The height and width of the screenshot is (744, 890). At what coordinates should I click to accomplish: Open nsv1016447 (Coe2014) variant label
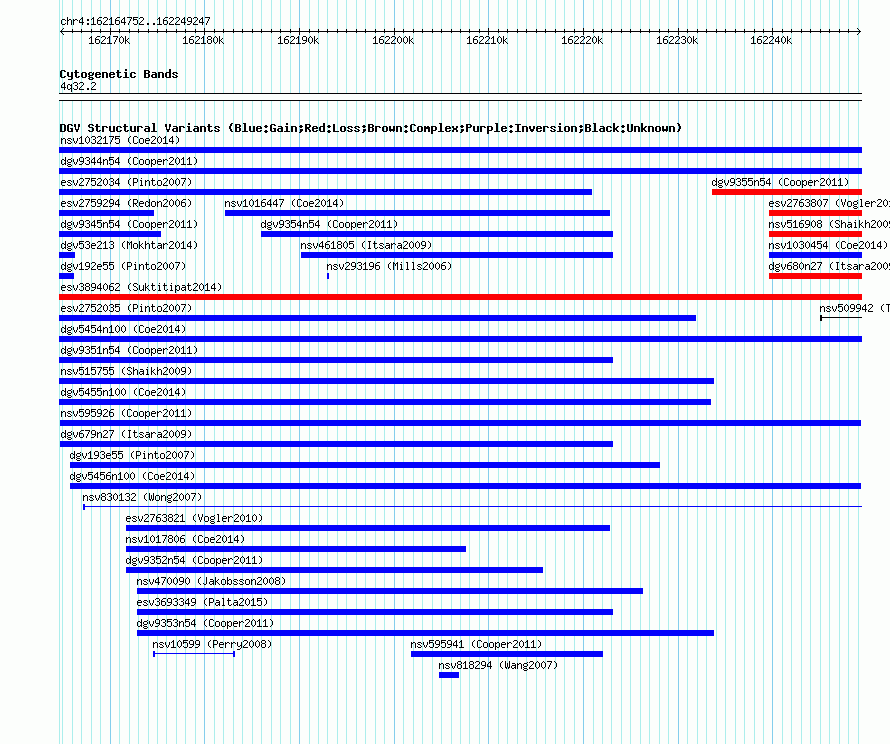[x=284, y=203]
